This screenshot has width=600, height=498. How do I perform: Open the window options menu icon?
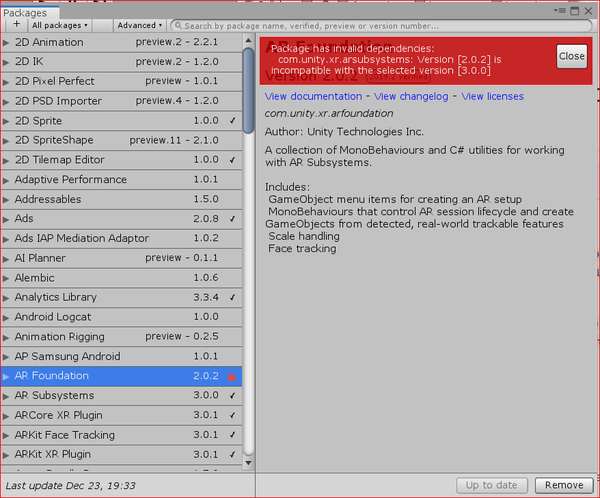pyautogui.click(x=559, y=11)
